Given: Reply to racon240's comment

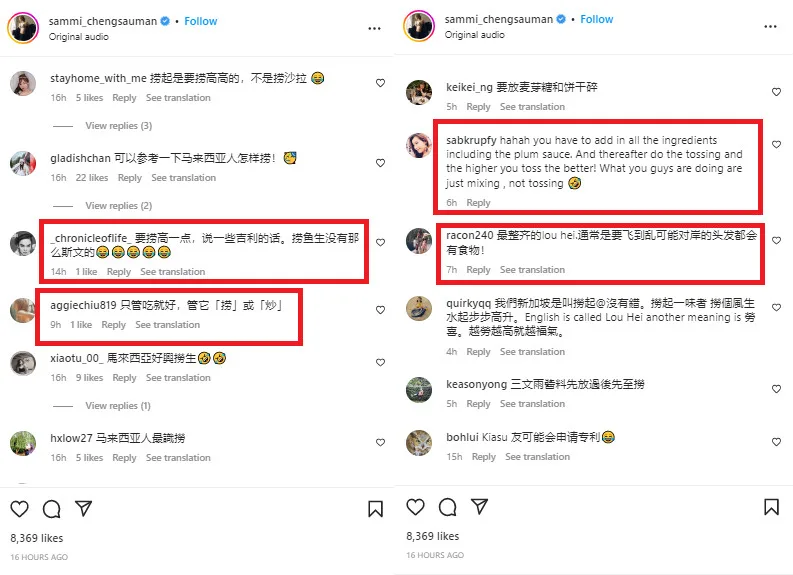Looking at the screenshot, I should [478, 270].
